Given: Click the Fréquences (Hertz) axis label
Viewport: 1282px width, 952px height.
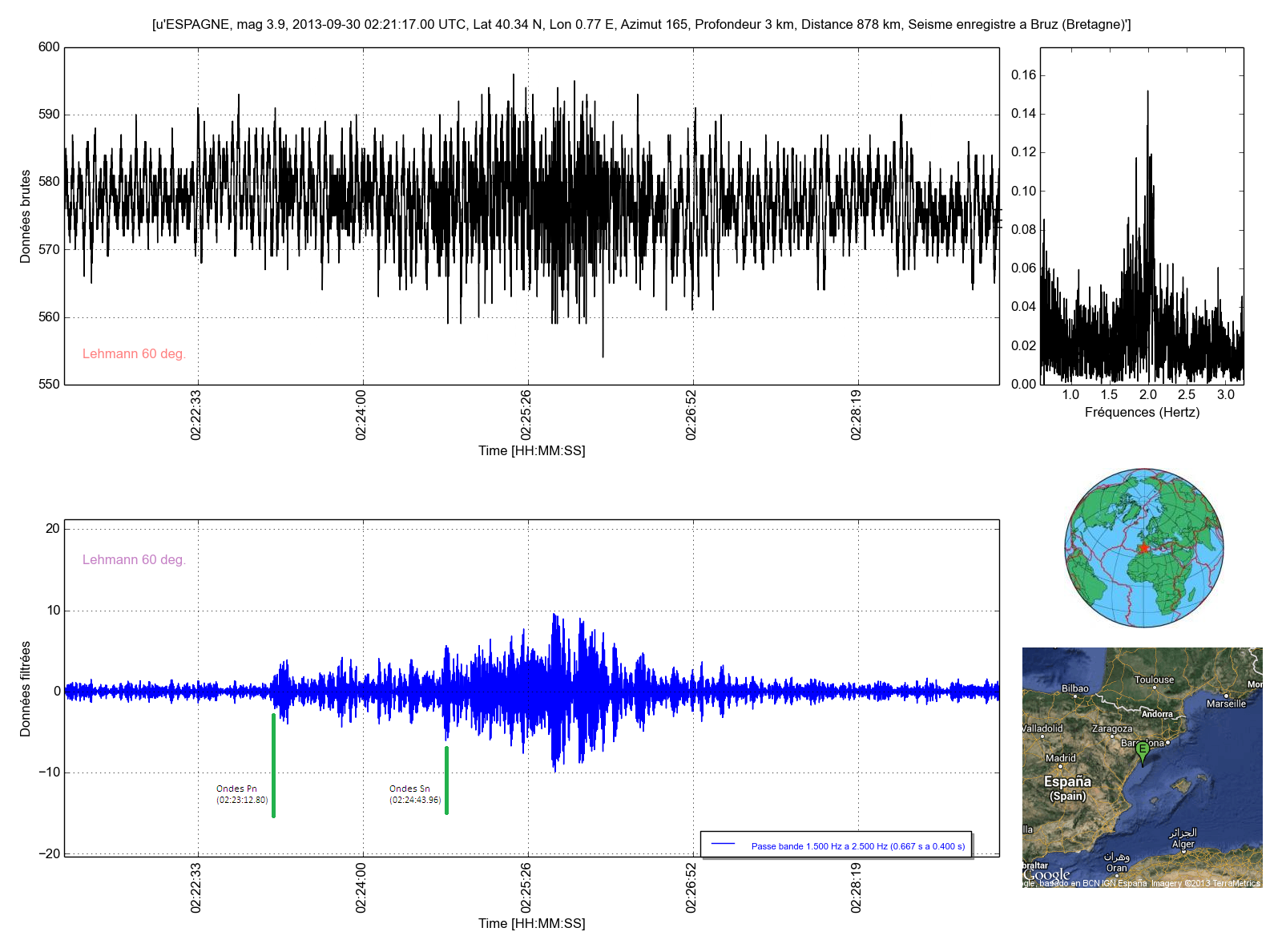Looking at the screenshot, I should 1142,413.
